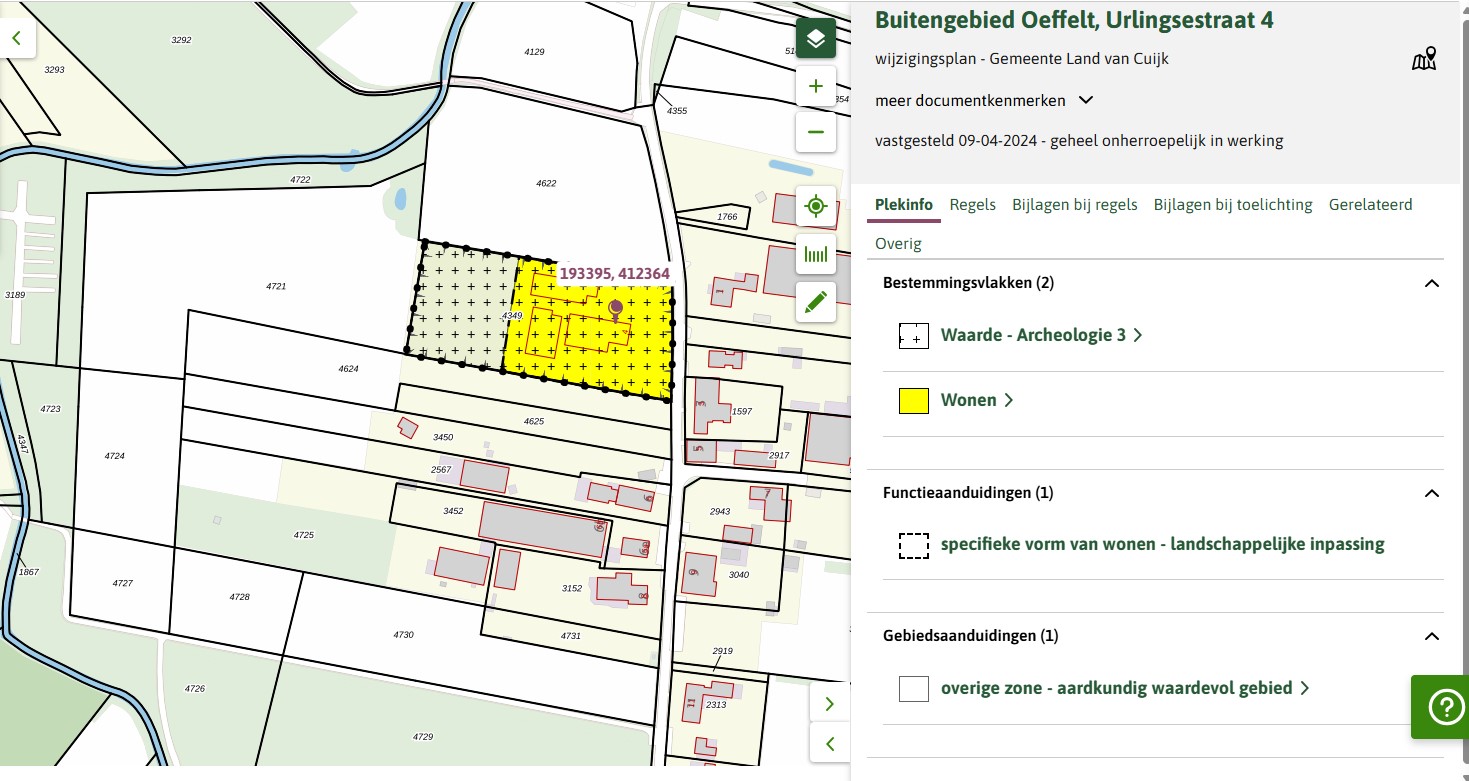Collapse the Gebiedsaanduidingen section
The height and width of the screenshot is (781, 1469).
pos(1431,636)
